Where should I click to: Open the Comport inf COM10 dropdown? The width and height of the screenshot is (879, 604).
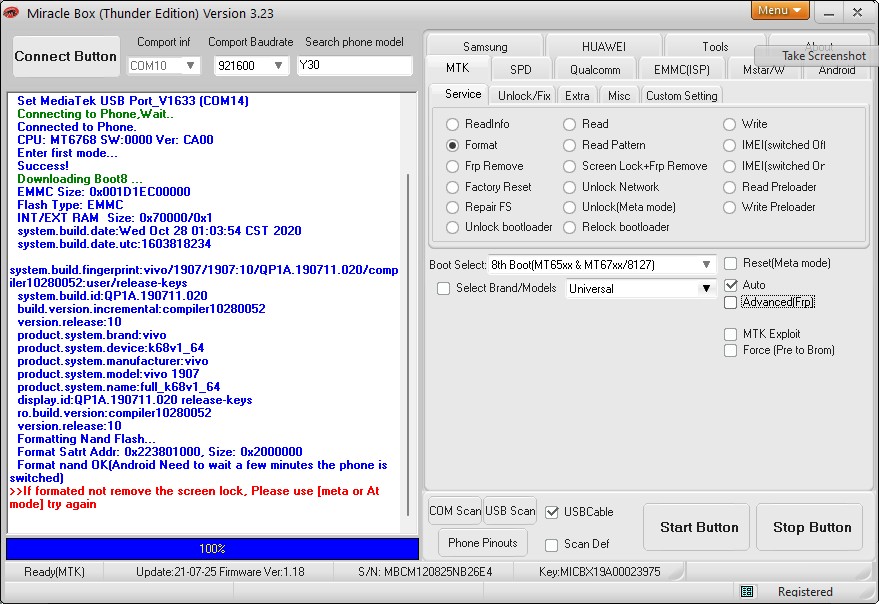pyautogui.click(x=164, y=66)
